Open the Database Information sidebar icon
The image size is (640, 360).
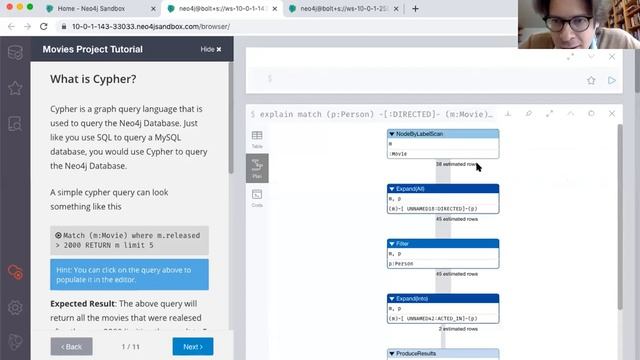(x=15, y=53)
